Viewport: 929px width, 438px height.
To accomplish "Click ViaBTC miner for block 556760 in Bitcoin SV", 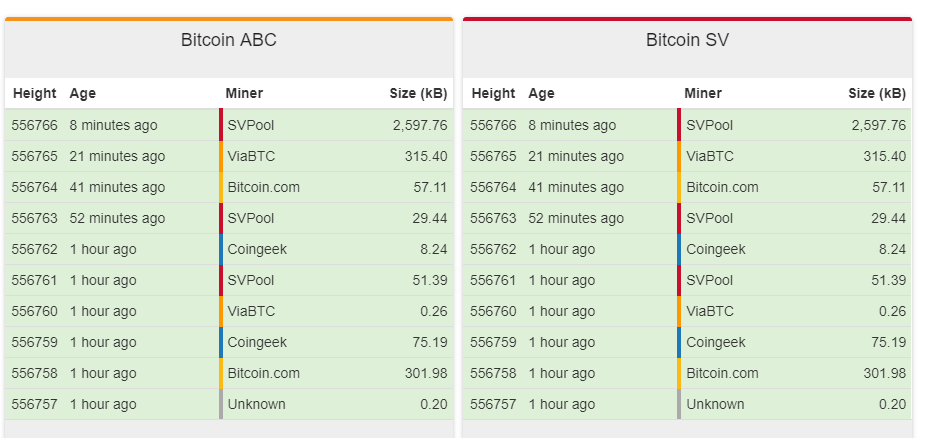I will point(710,312).
